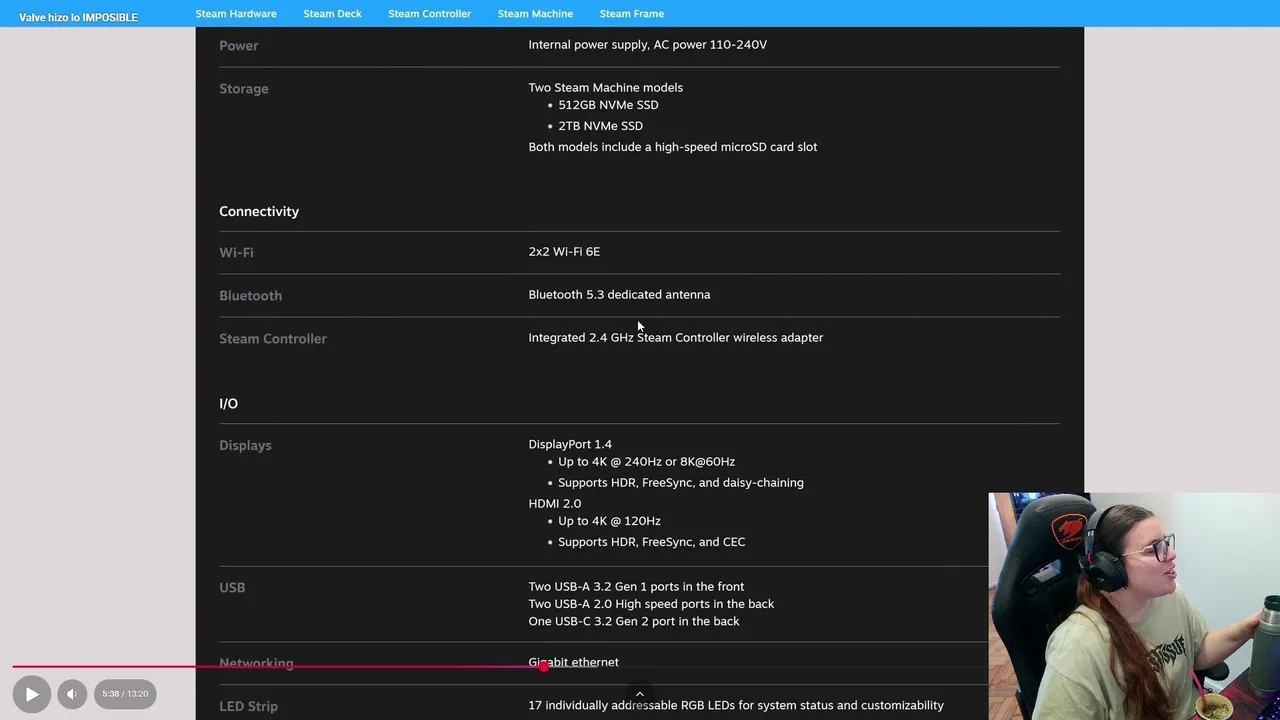Image resolution: width=1280 pixels, height=720 pixels.
Task: Click 'Up to 4K @ 240Hz or 8K@60Hz' bullet
Action: tap(646, 462)
